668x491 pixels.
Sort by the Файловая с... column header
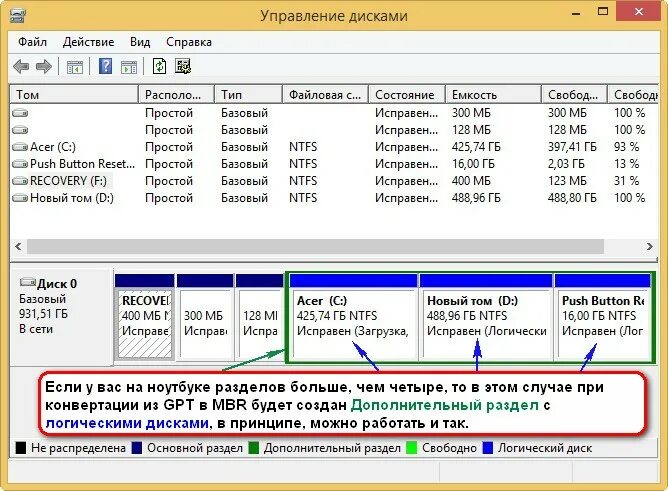[x=325, y=95]
